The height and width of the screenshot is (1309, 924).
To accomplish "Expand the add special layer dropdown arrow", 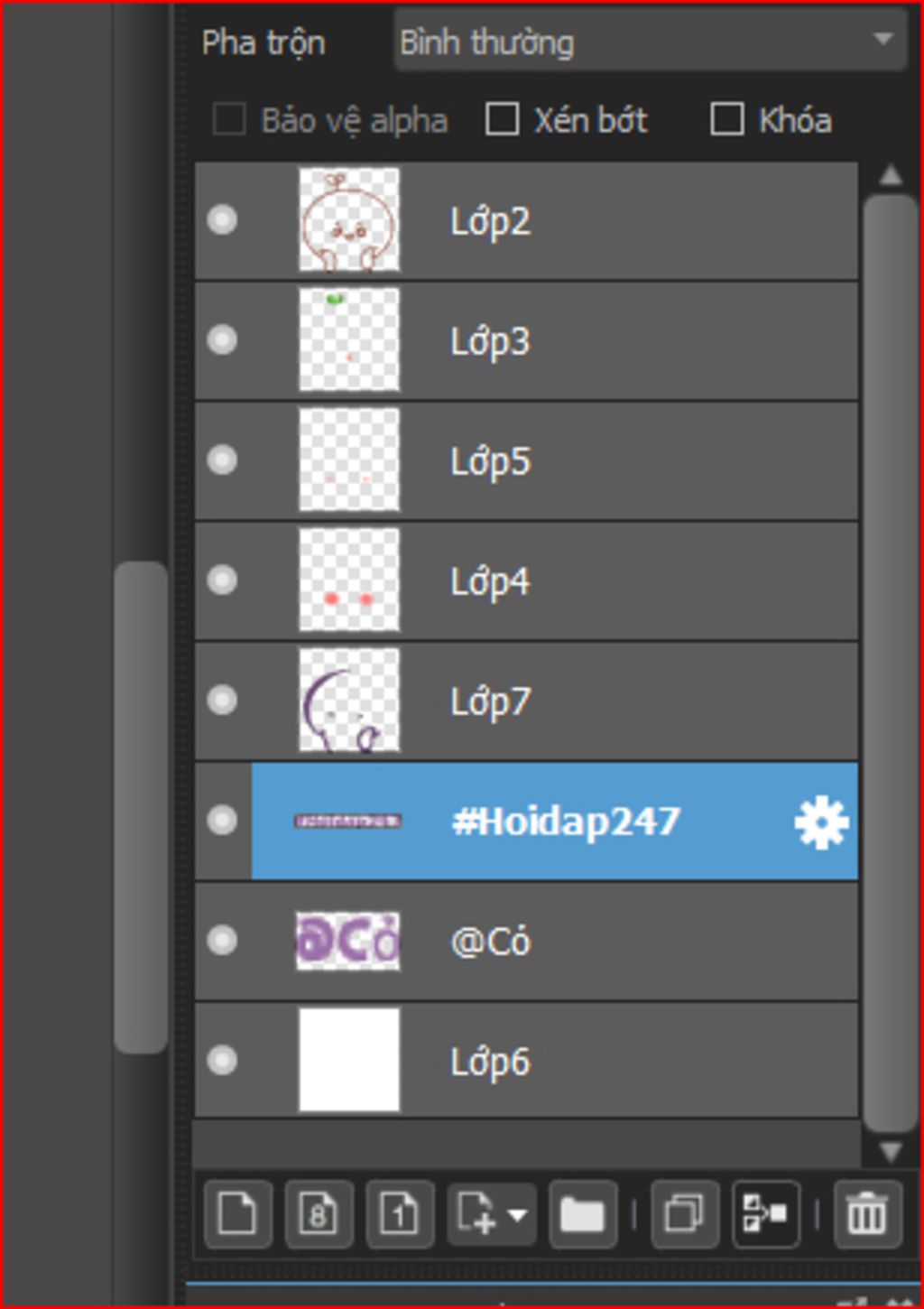I will pyautogui.click(x=517, y=1215).
